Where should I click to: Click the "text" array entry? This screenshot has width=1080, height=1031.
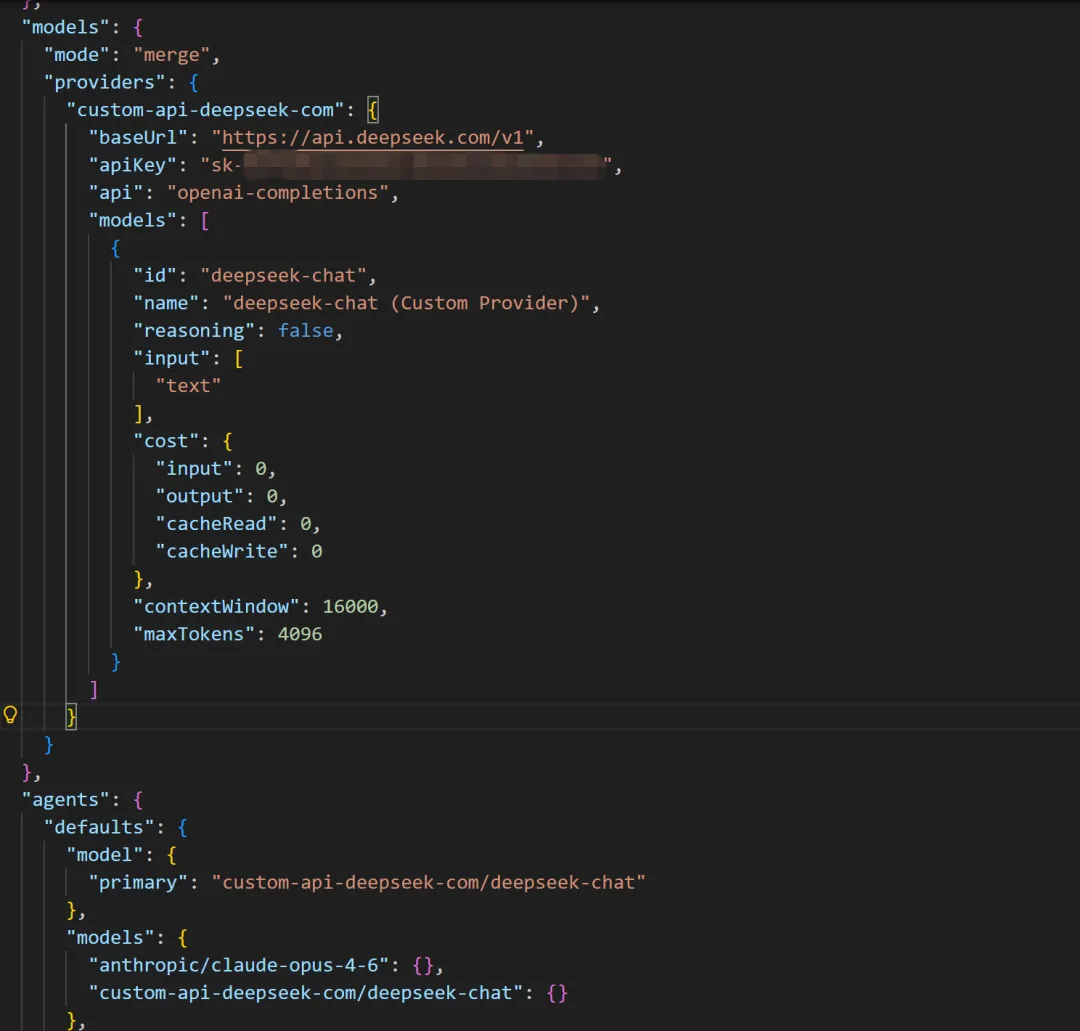(188, 386)
